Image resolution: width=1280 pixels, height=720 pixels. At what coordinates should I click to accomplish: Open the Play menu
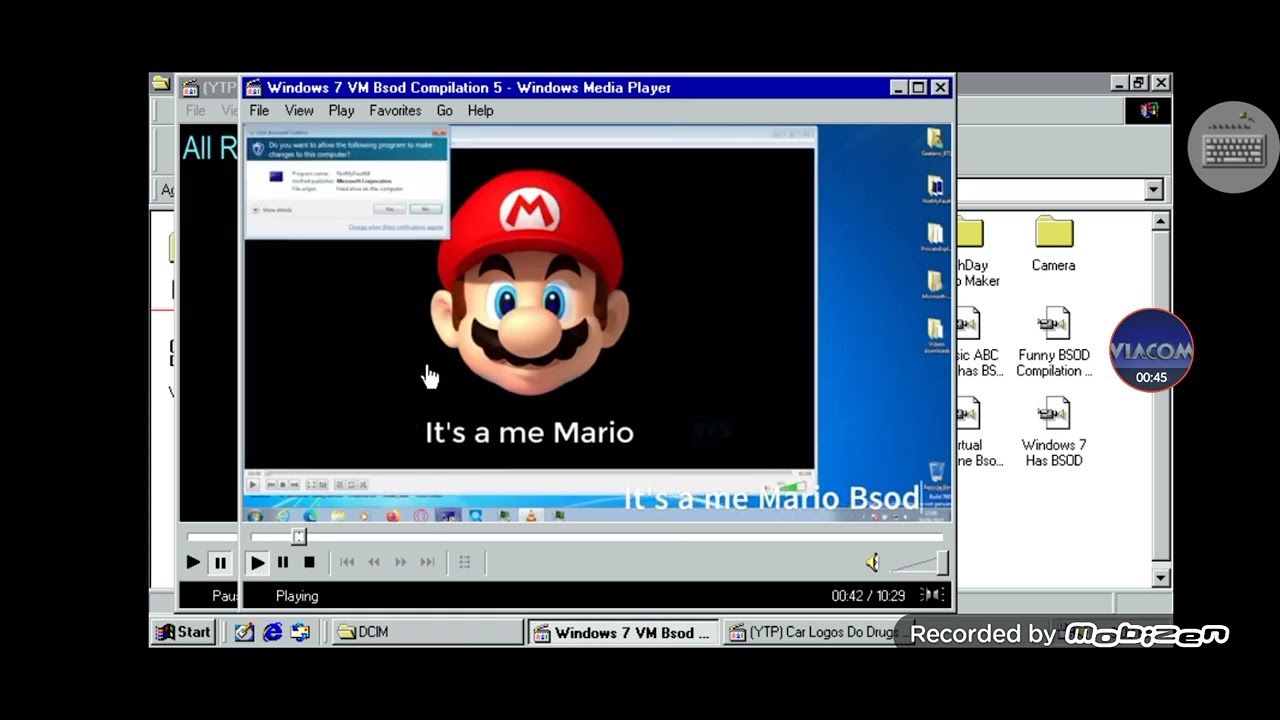341,111
